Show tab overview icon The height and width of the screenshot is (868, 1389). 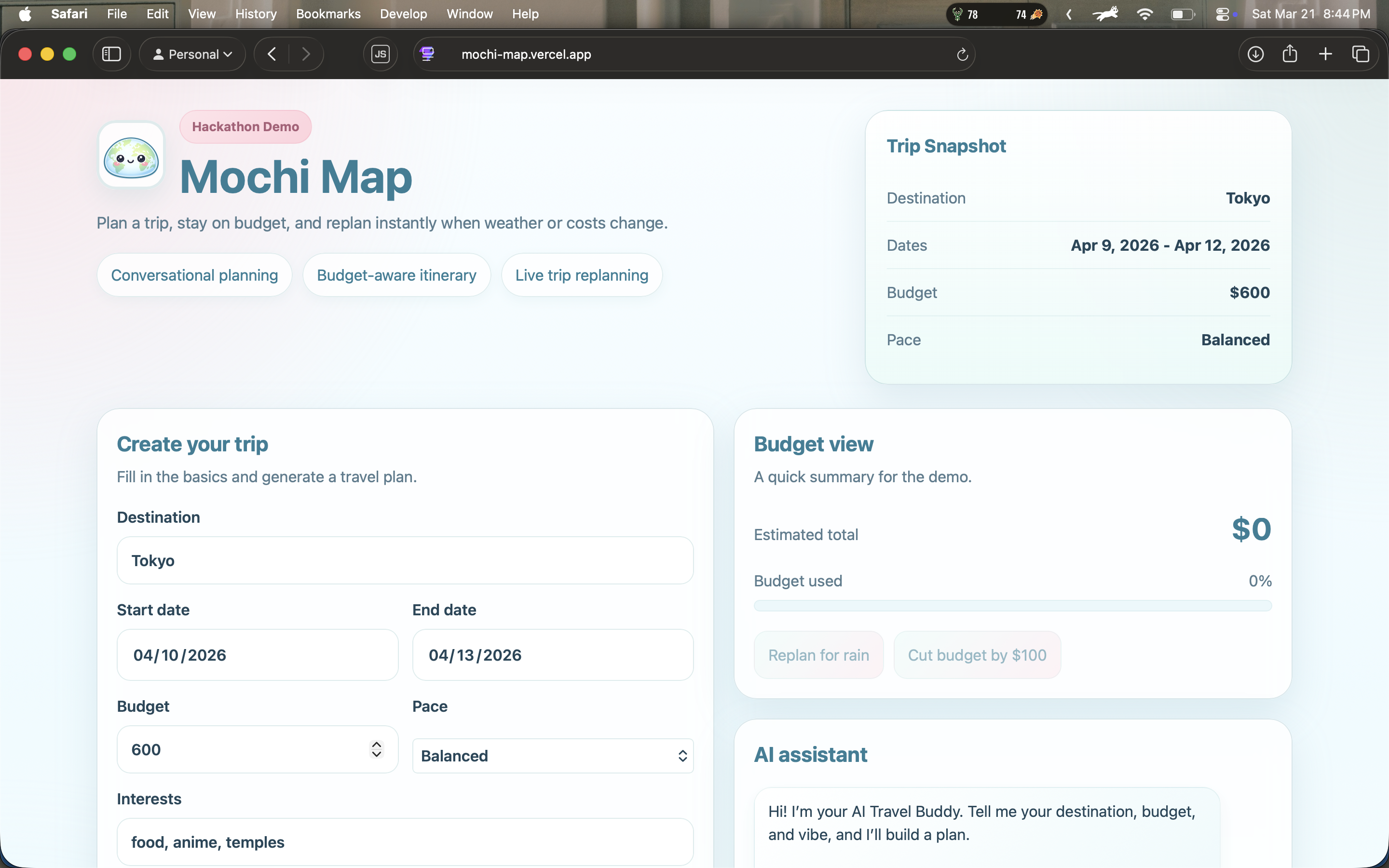(1360, 54)
